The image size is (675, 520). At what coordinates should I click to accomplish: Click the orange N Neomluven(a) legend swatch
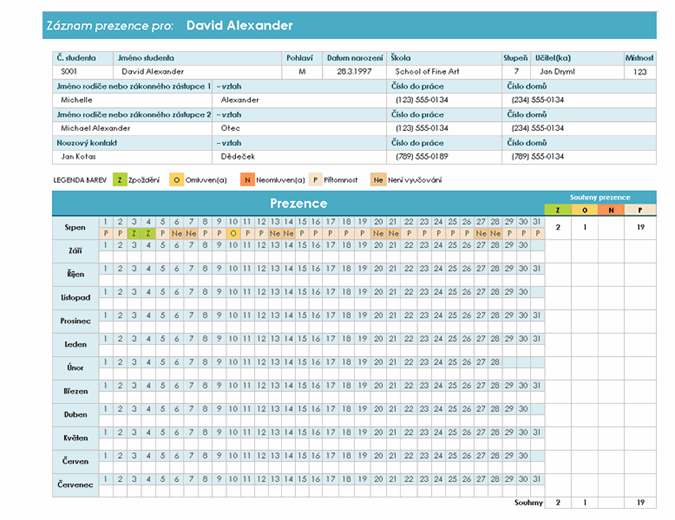click(x=247, y=180)
